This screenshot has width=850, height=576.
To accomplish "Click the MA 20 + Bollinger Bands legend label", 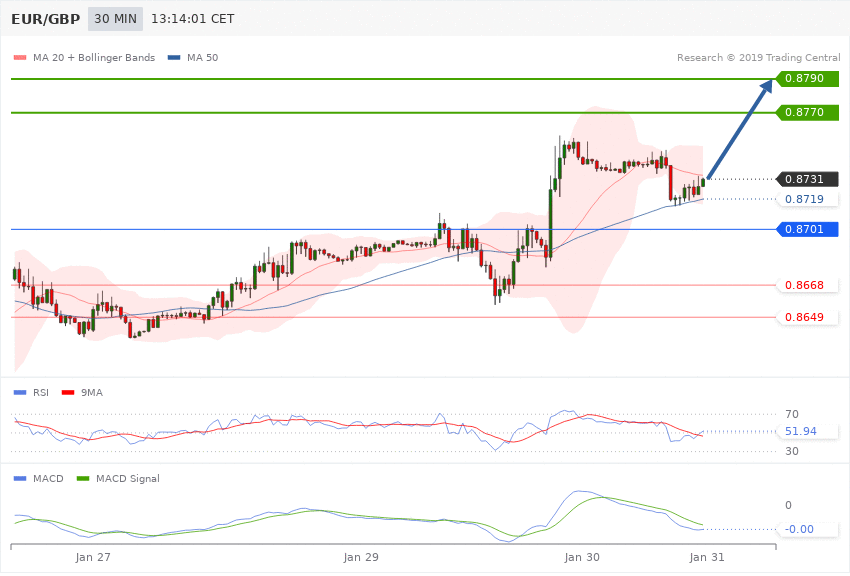I will click(x=94, y=57).
